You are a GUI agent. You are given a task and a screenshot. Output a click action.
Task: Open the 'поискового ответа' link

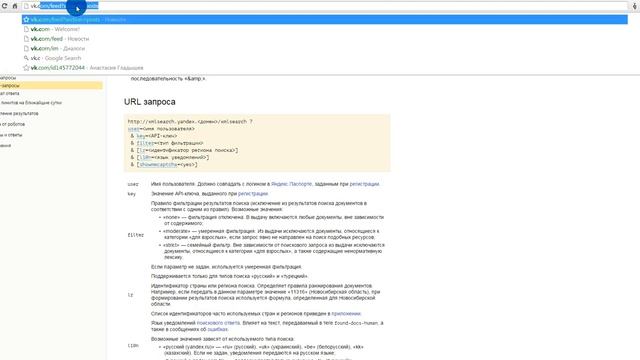218,323
